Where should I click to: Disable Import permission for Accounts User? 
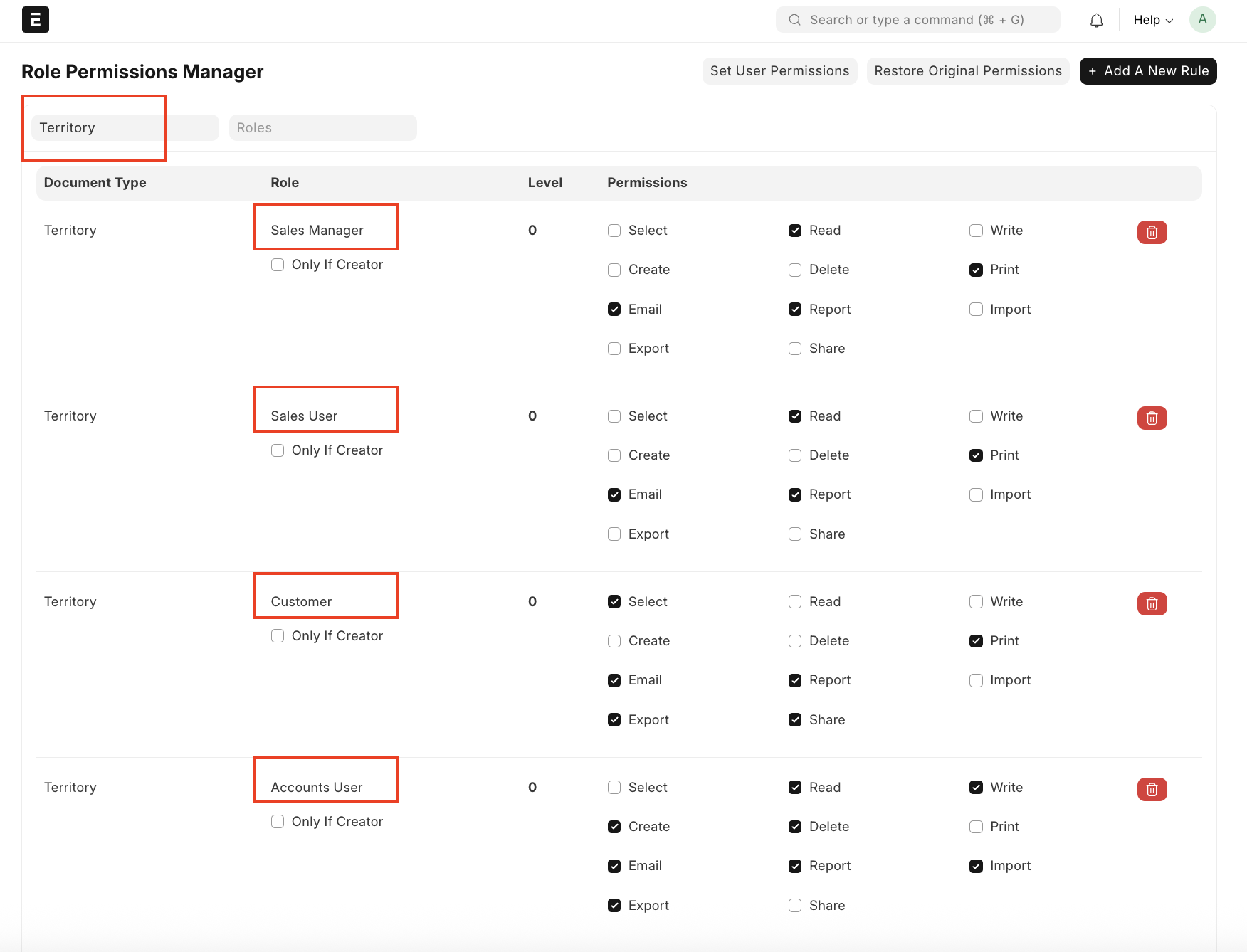point(976,866)
